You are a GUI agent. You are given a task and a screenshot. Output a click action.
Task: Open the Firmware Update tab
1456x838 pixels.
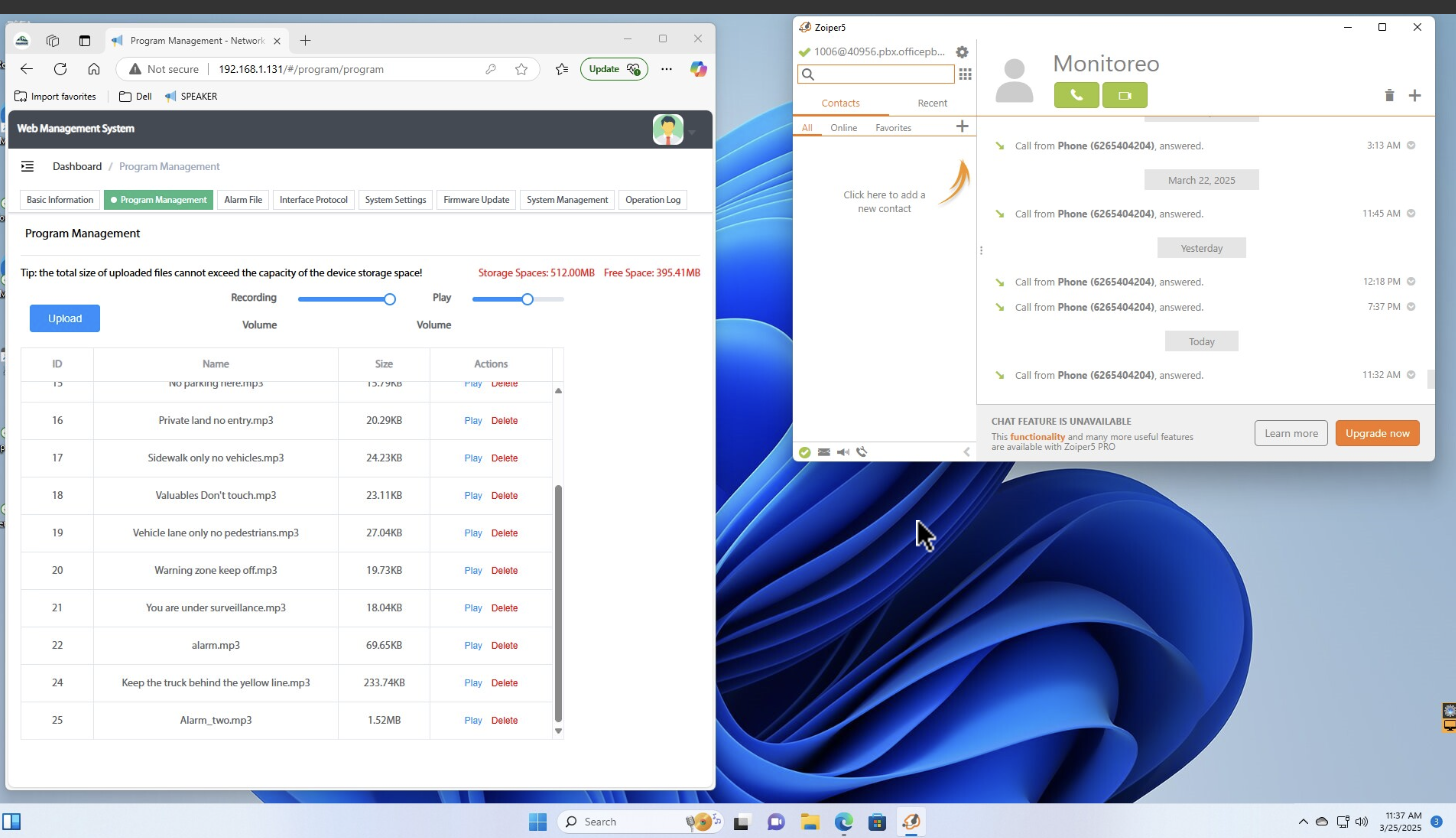476,200
